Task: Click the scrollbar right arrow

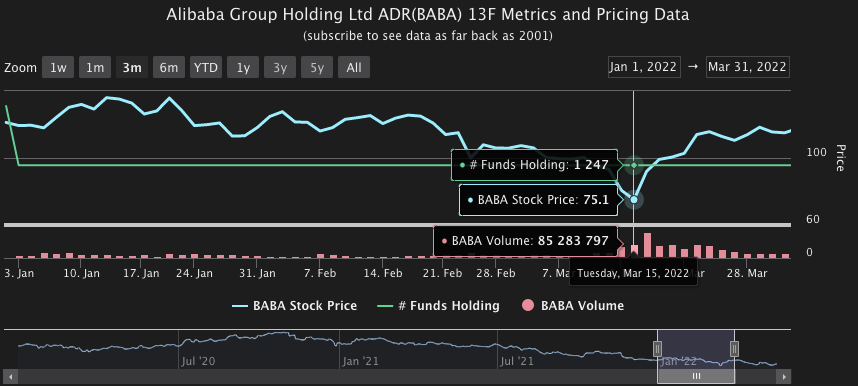Action: (784, 377)
